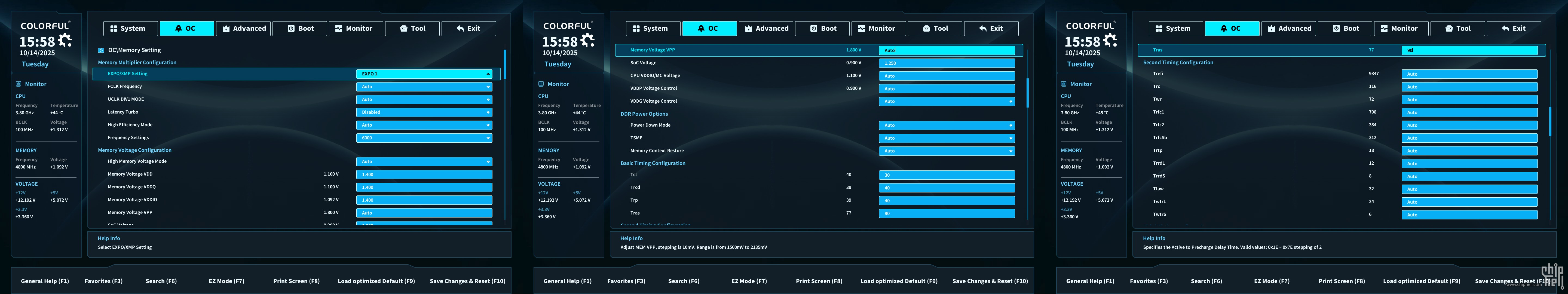
Task: Open Boot tab in the EXPO/XMP window
Action: click(300, 29)
